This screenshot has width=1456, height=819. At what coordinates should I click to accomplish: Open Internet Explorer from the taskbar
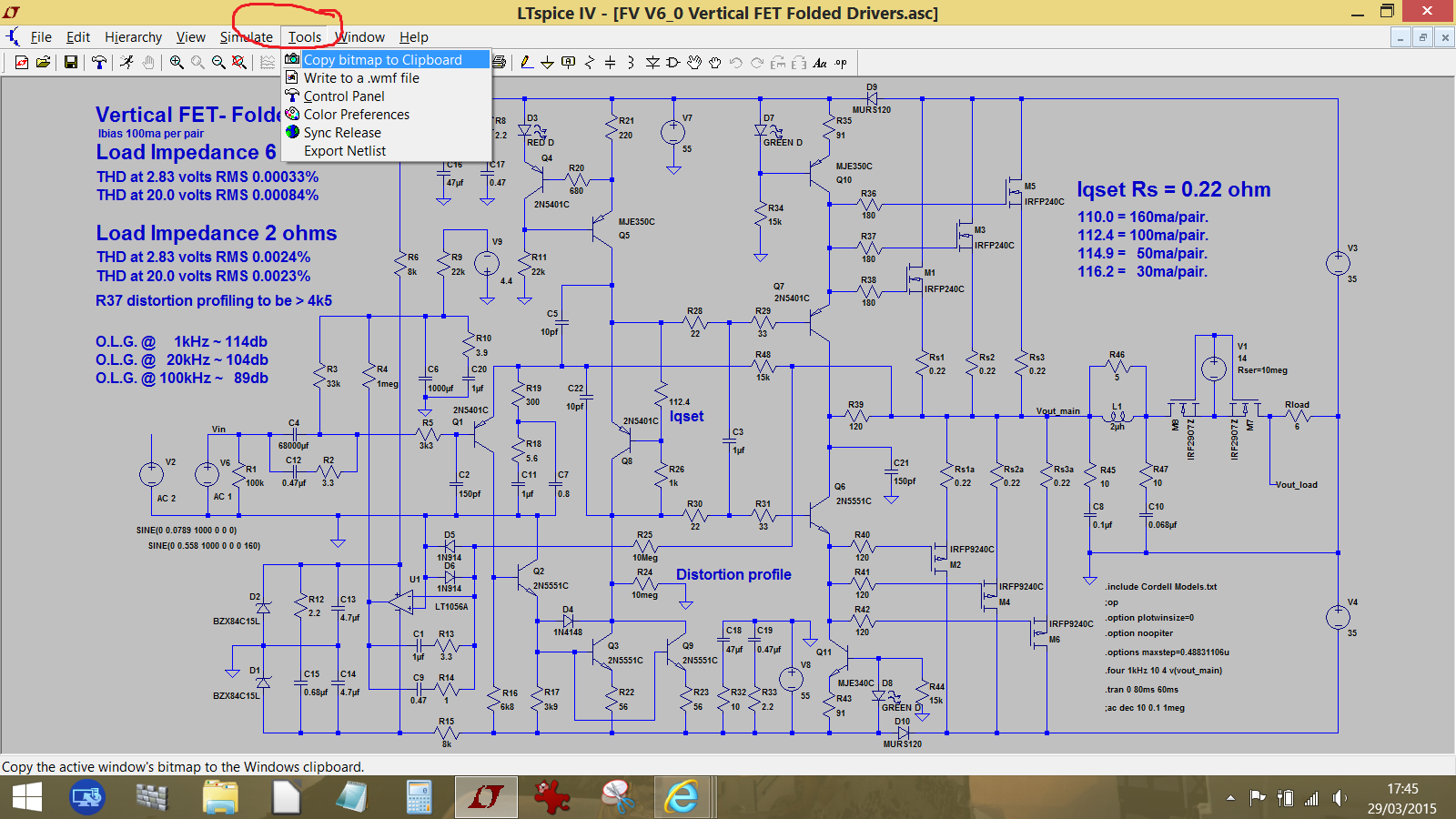(x=682, y=797)
